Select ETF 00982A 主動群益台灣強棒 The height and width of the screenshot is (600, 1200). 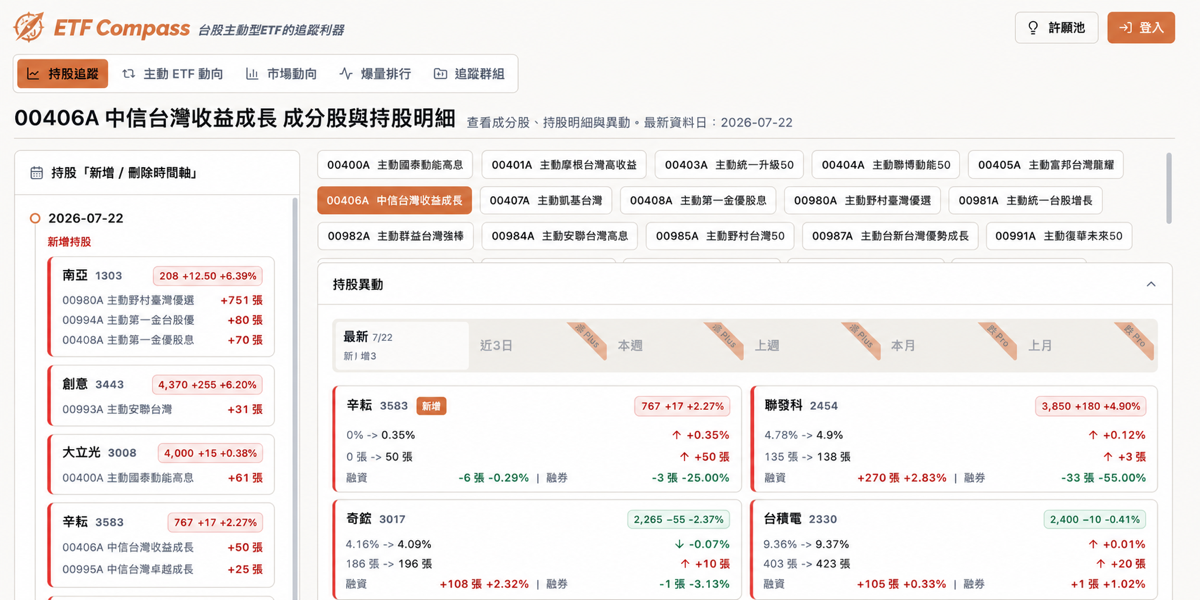click(395, 236)
